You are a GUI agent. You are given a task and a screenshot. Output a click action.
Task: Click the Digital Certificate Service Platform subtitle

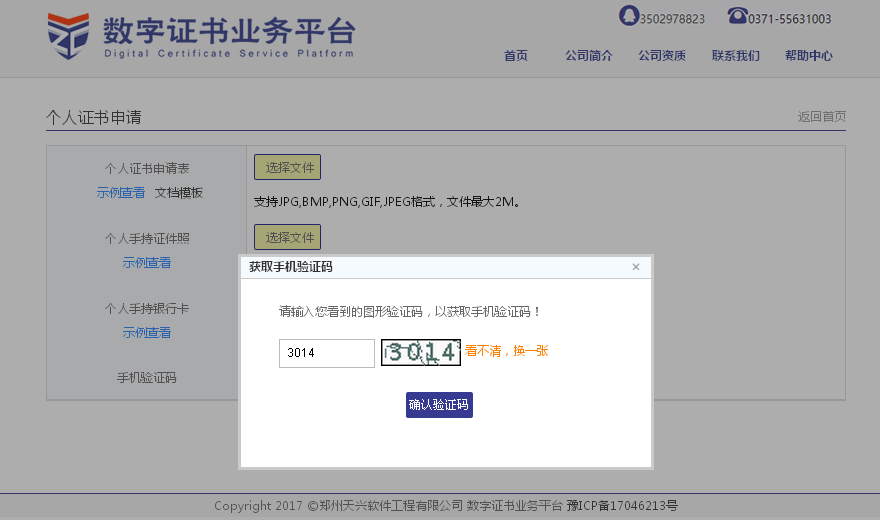[229, 53]
